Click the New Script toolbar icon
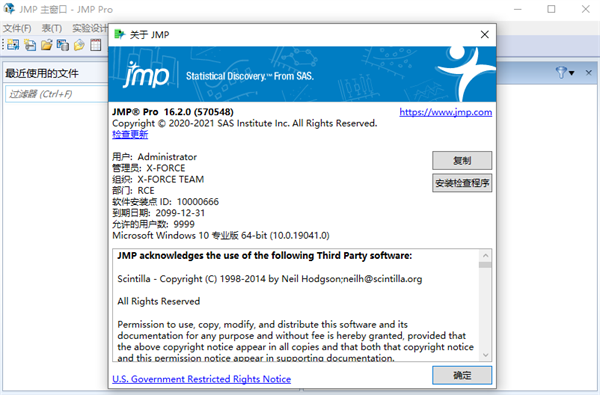600x395 pixels. 30,45
